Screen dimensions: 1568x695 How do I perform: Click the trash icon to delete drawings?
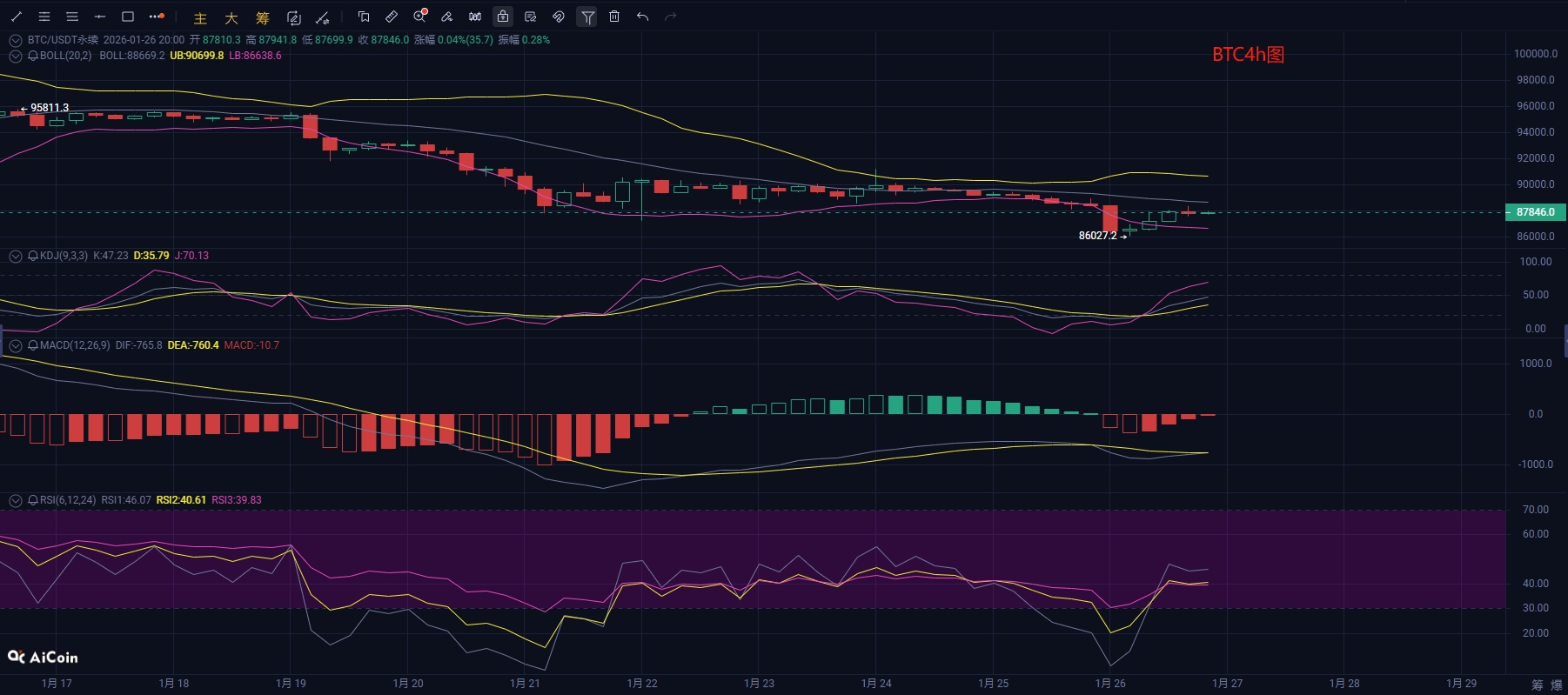click(614, 17)
